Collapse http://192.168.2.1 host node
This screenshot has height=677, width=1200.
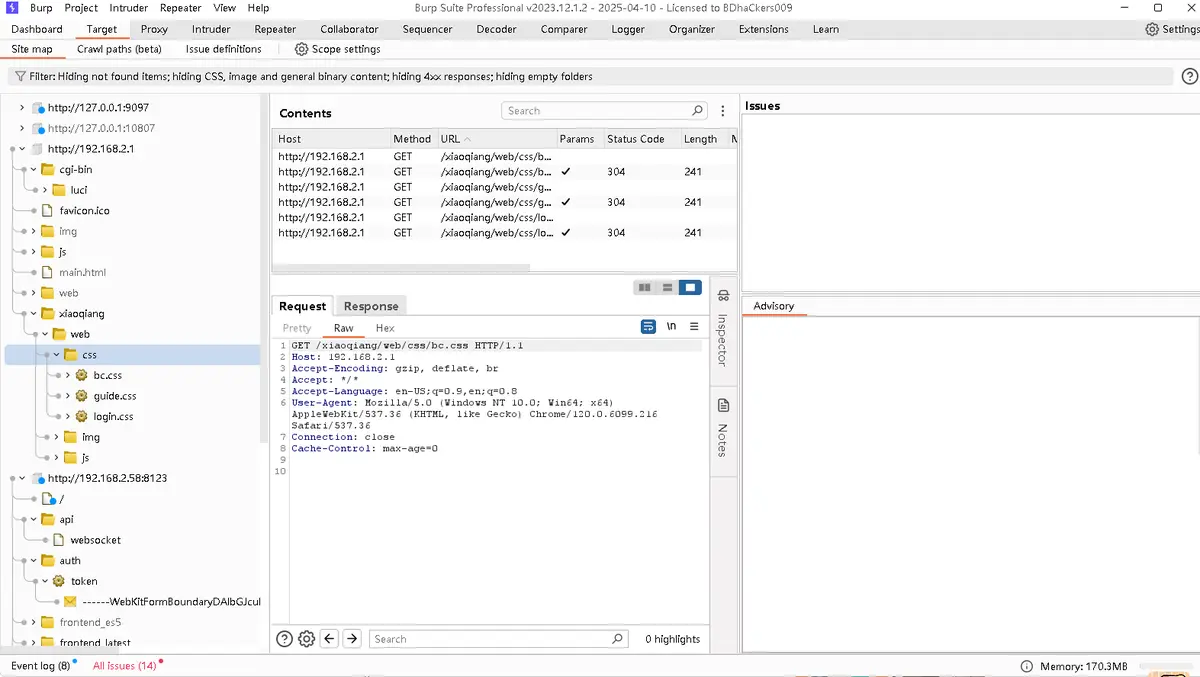22,149
